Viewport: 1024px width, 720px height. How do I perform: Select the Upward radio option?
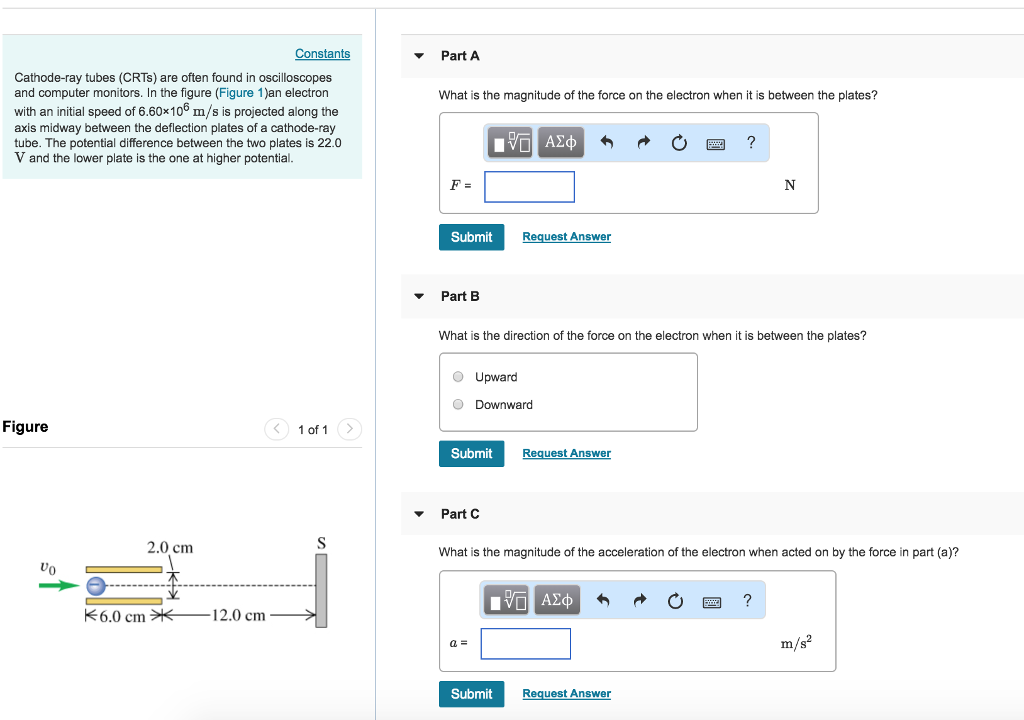458,377
